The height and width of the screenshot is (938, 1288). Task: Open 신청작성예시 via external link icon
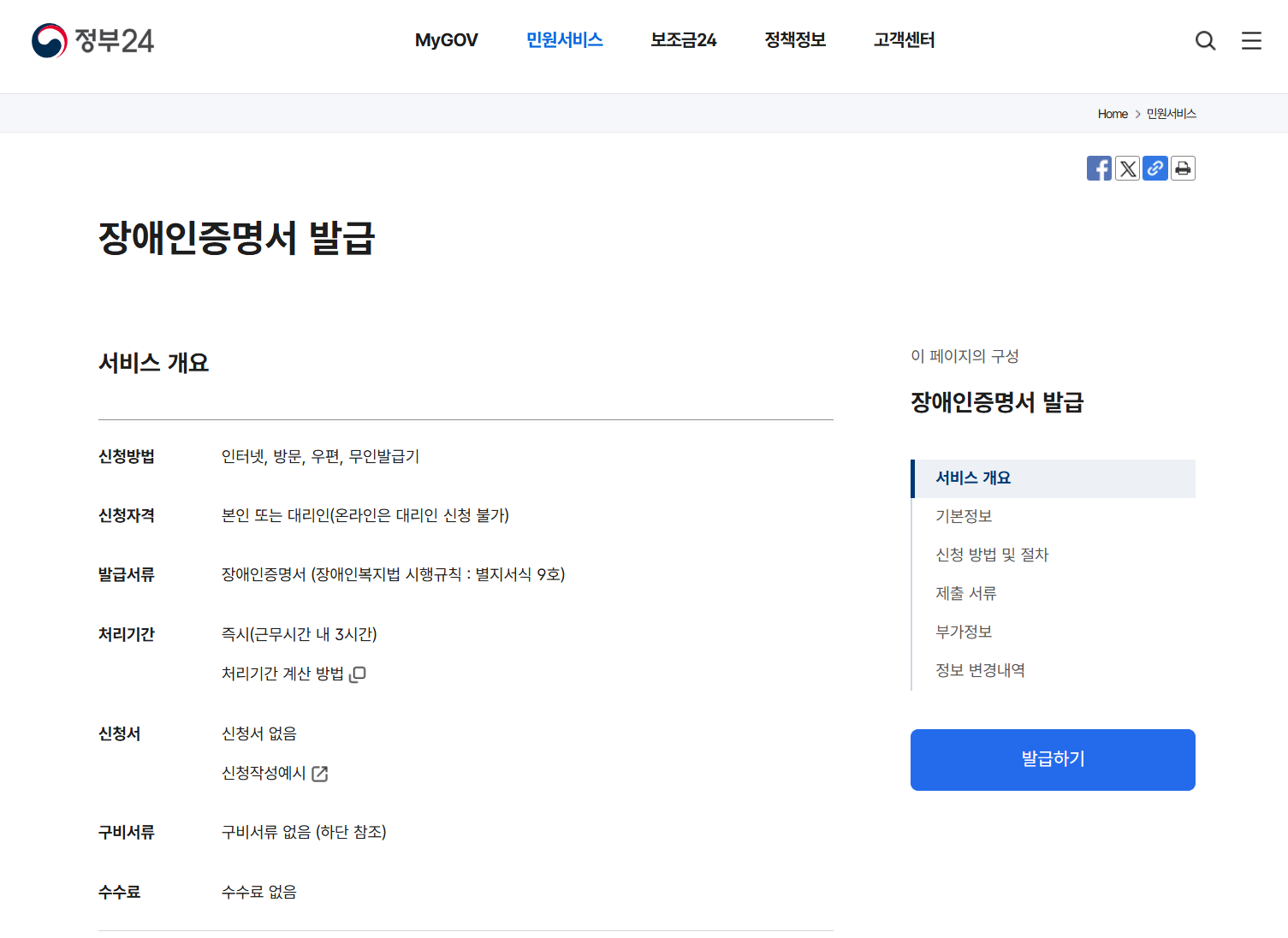(x=320, y=773)
